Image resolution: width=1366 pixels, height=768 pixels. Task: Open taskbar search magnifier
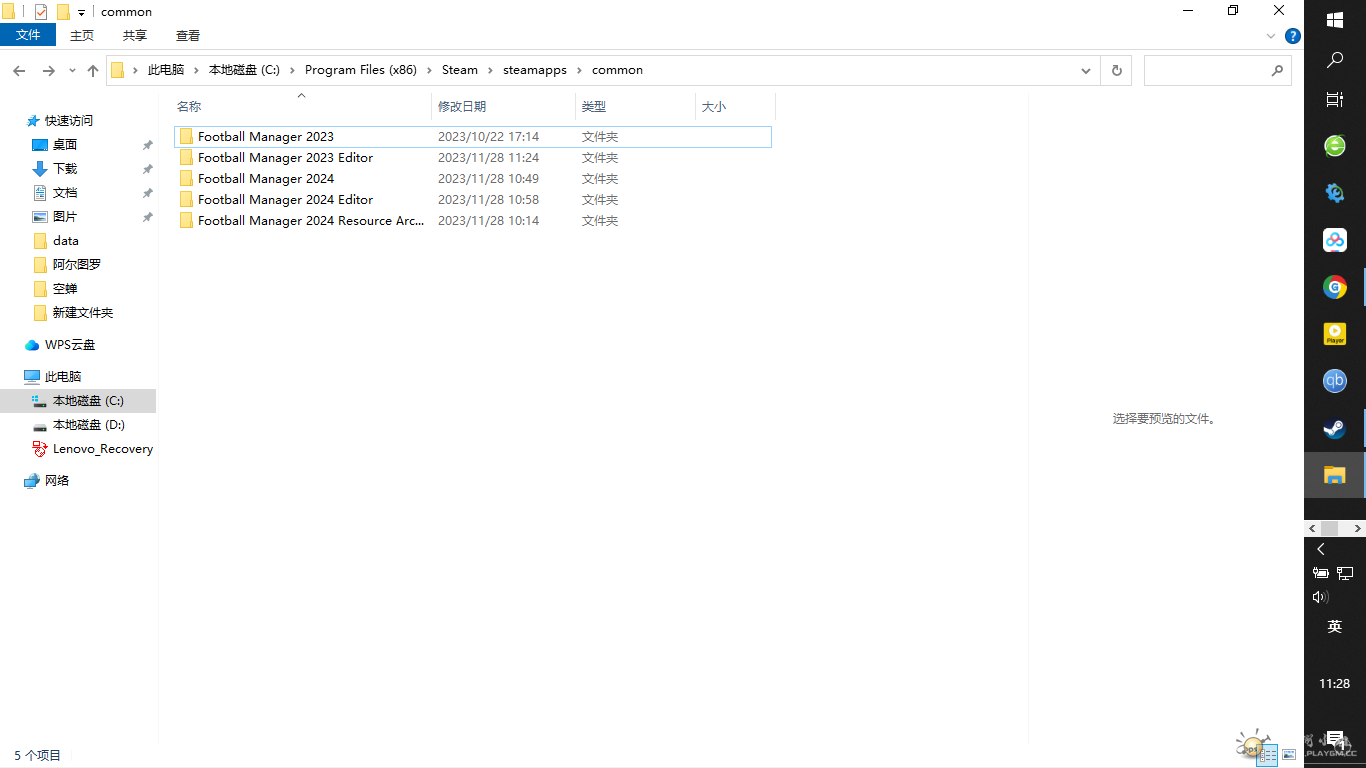click(1334, 60)
